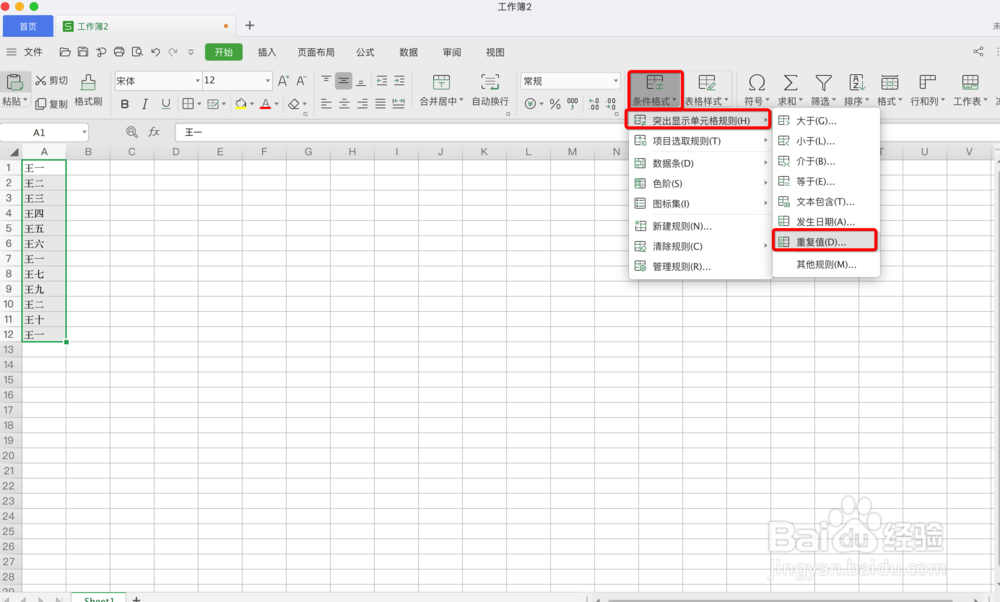
Task: Click the decrease indent icon
Action: click(x=381, y=80)
